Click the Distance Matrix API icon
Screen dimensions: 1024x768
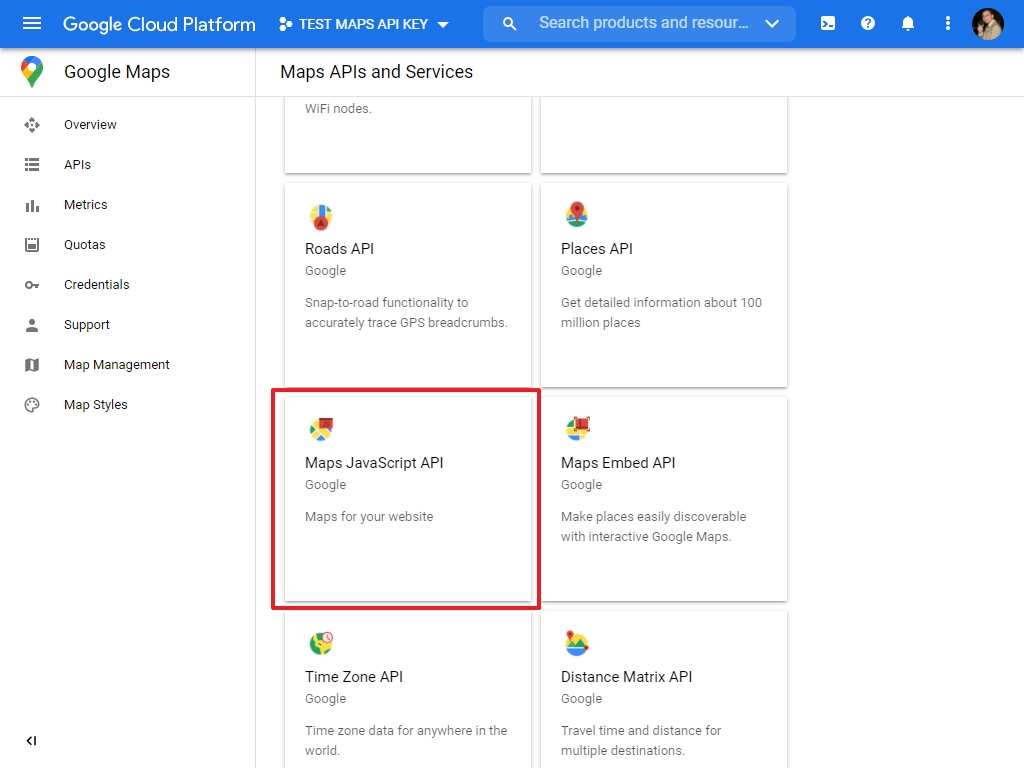[x=577, y=643]
